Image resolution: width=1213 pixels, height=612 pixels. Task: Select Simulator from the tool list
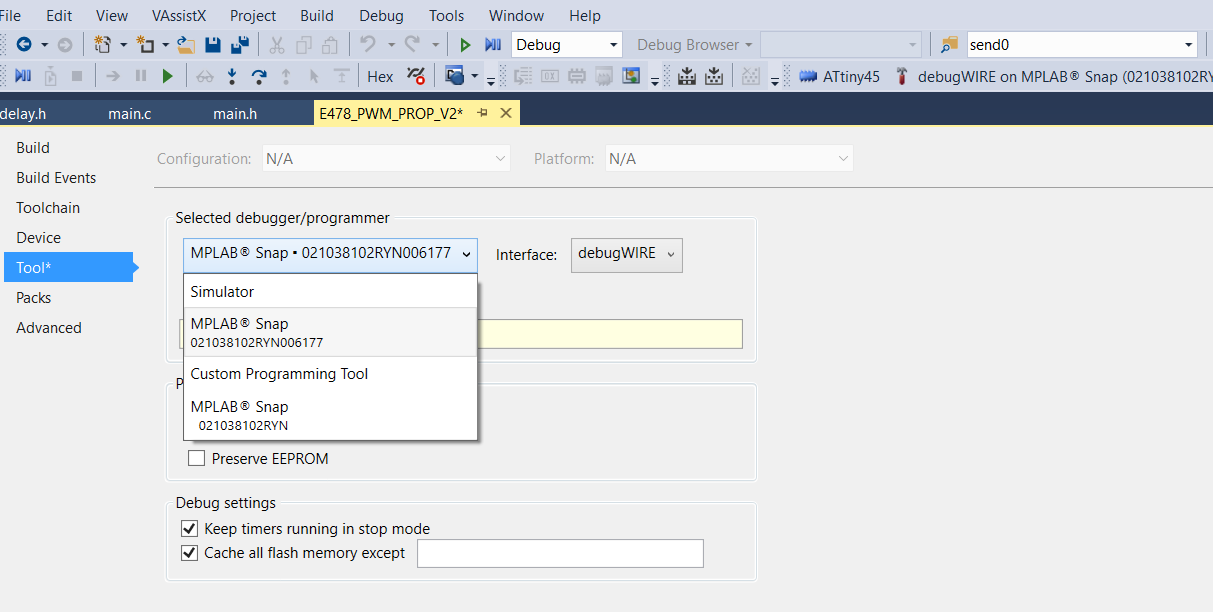(x=330, y=292)
